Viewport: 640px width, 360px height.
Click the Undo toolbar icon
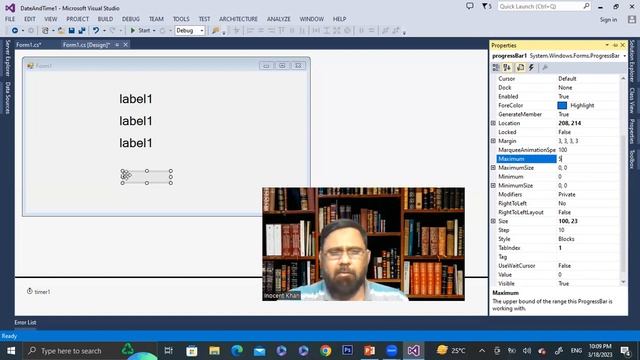point(96,31)
